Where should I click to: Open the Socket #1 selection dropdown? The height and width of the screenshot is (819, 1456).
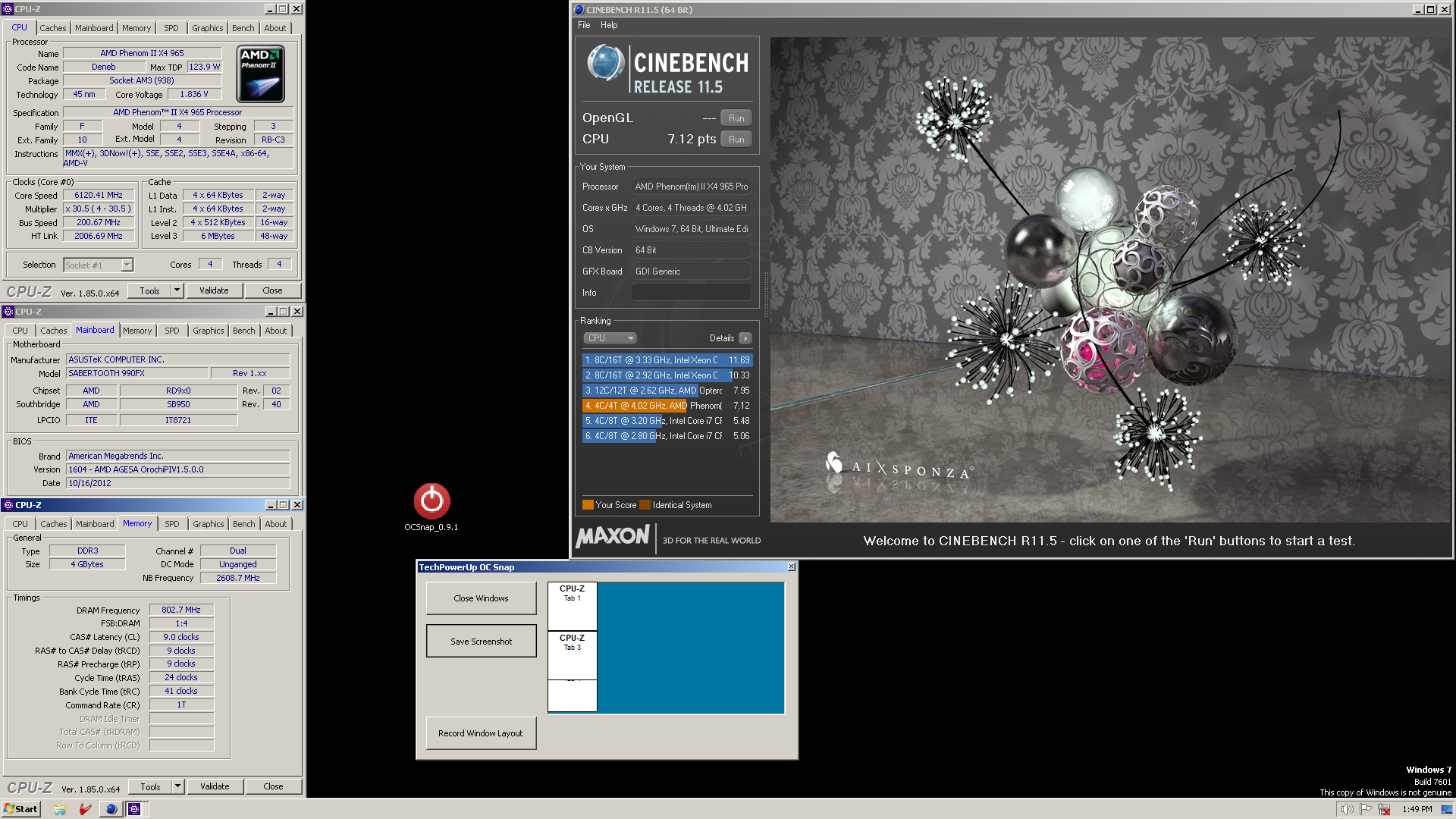point(127,265)
